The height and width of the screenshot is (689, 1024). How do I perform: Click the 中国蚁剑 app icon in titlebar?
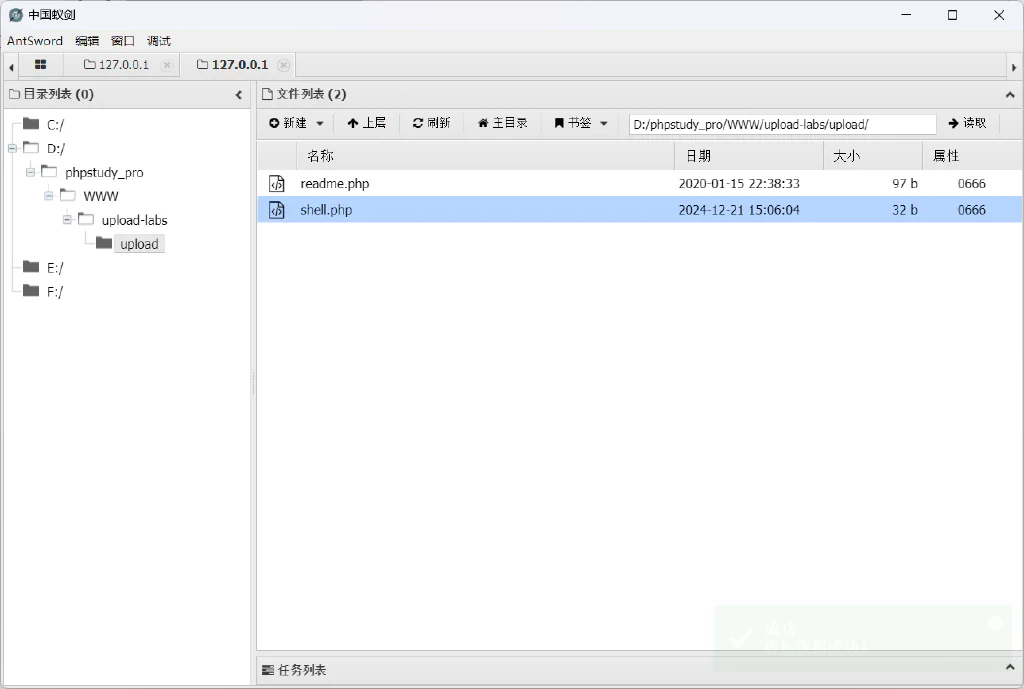click(16, 14)
